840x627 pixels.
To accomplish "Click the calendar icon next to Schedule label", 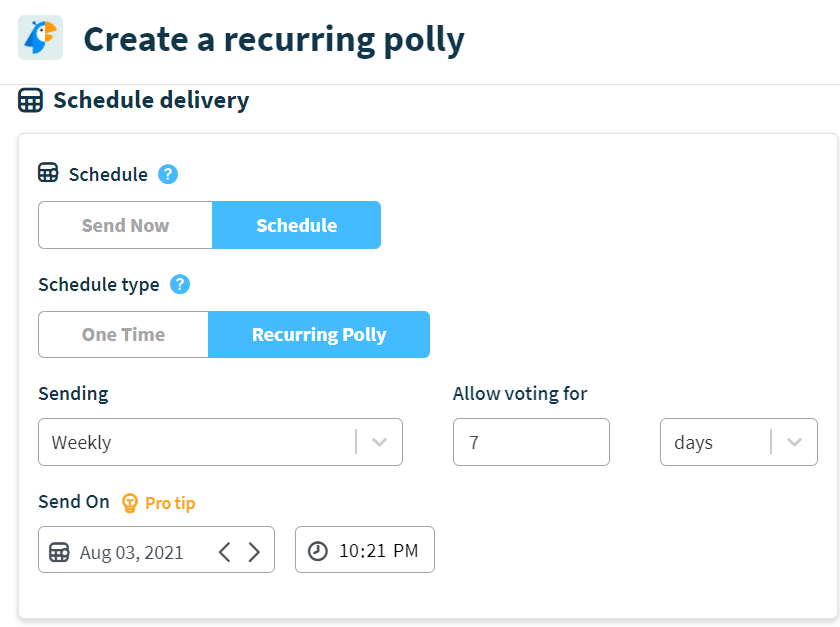I will [48, 172].
